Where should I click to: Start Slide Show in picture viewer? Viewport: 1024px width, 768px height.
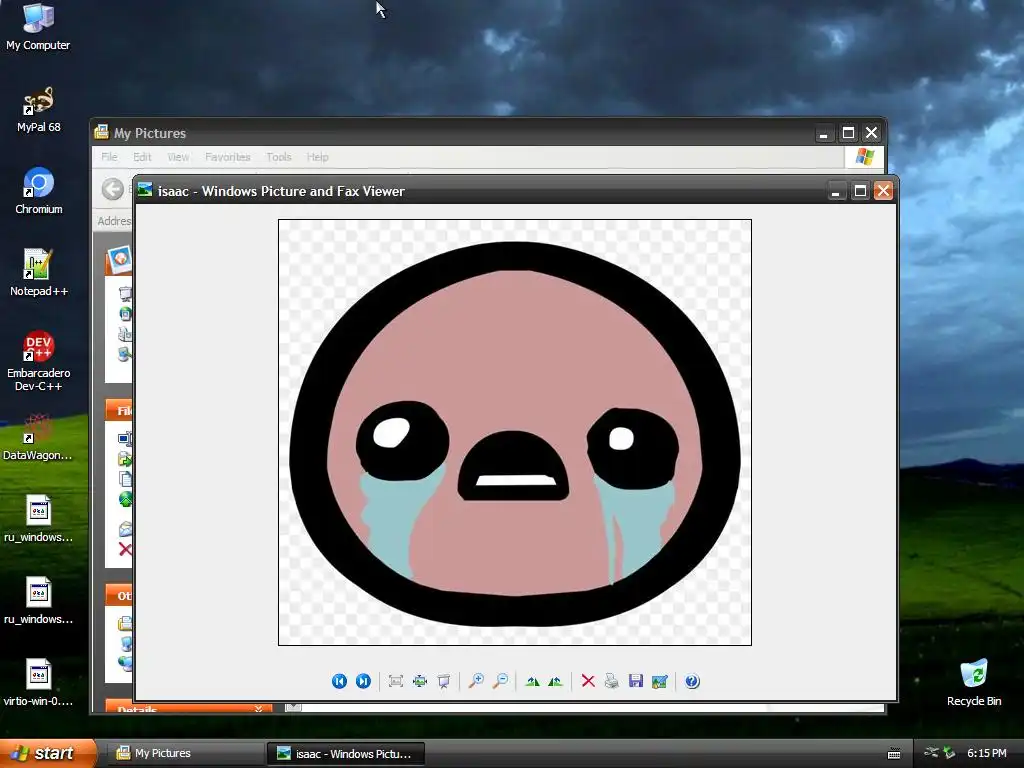pyautogui.click(x=444, y=681)
